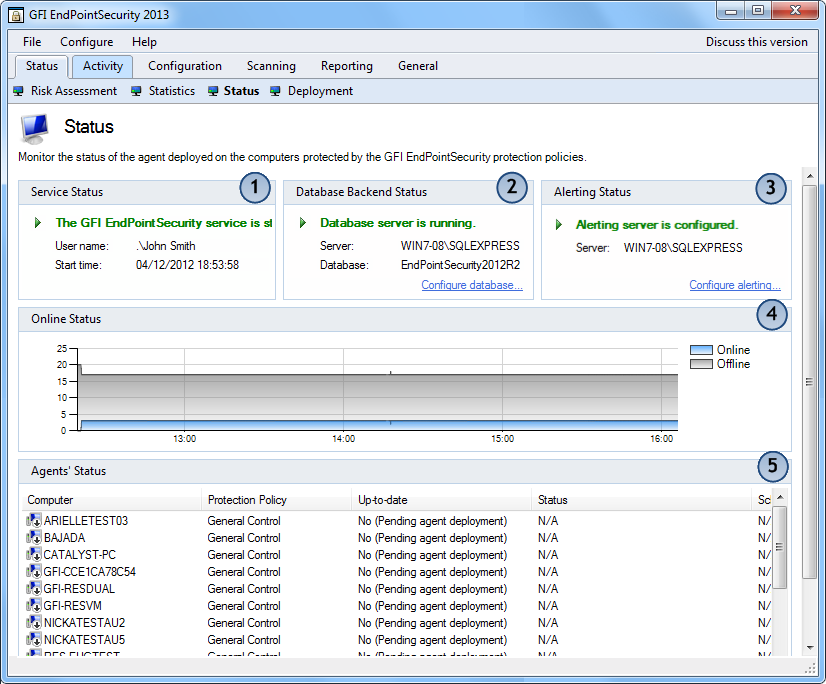Select the GFI-RESDUAL computer name

tap(79, 589)
